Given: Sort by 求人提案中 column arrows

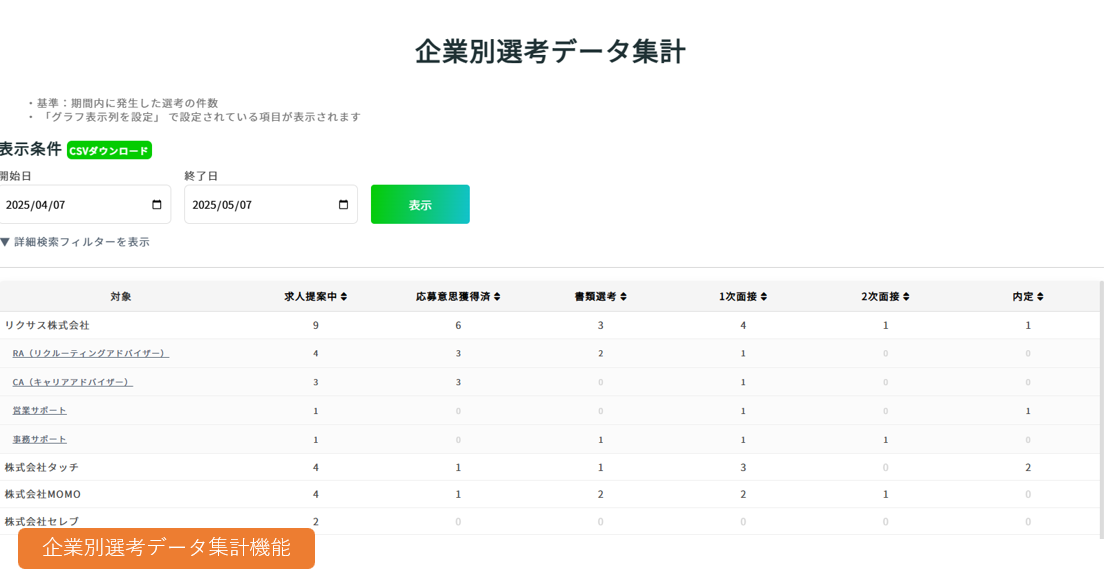Looking at the screenshot, I should point(344,297).
